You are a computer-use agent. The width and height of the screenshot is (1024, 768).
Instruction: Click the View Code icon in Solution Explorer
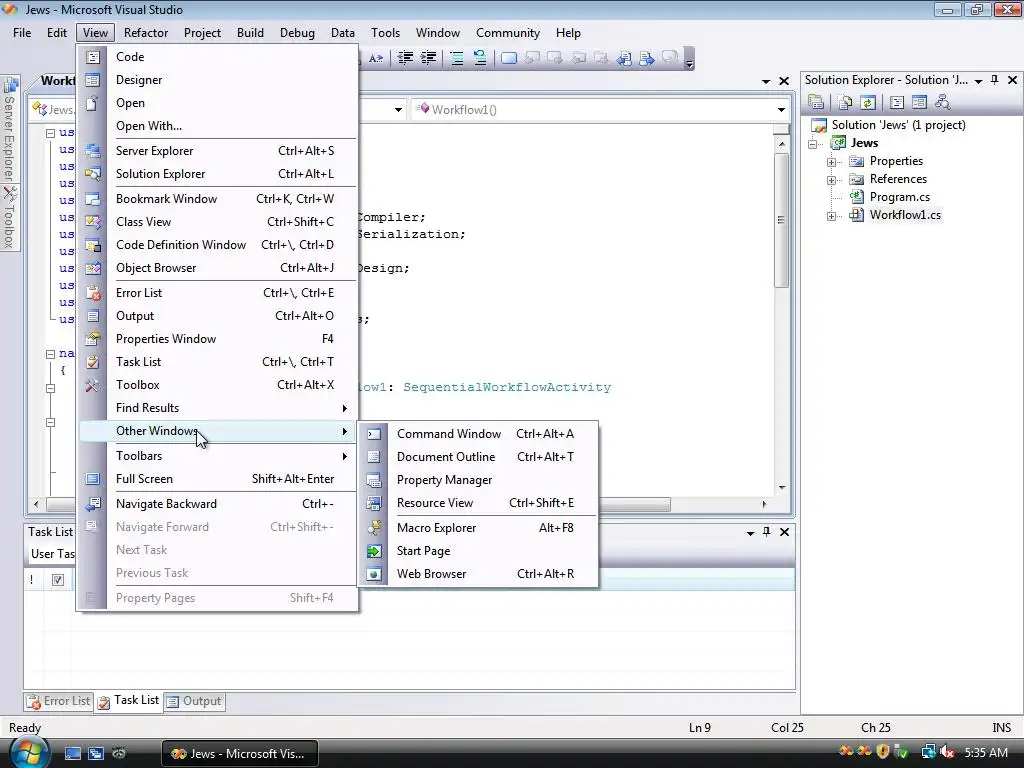(x=897, y=102)
